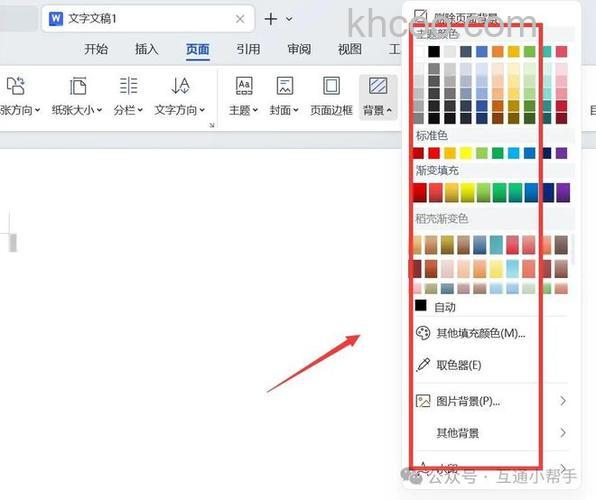
Task: Collapse background (背景) dropdown arrow
Action: pyautogui.click(x=389, y=110)
